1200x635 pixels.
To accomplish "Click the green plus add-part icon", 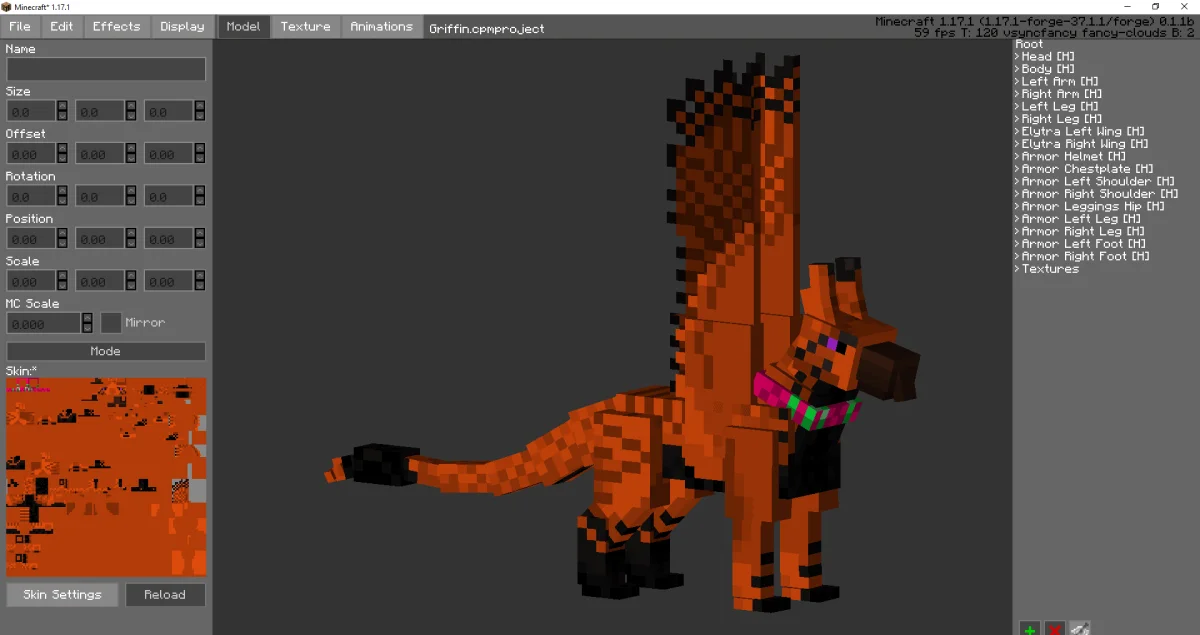I will tap(1029, 628).
